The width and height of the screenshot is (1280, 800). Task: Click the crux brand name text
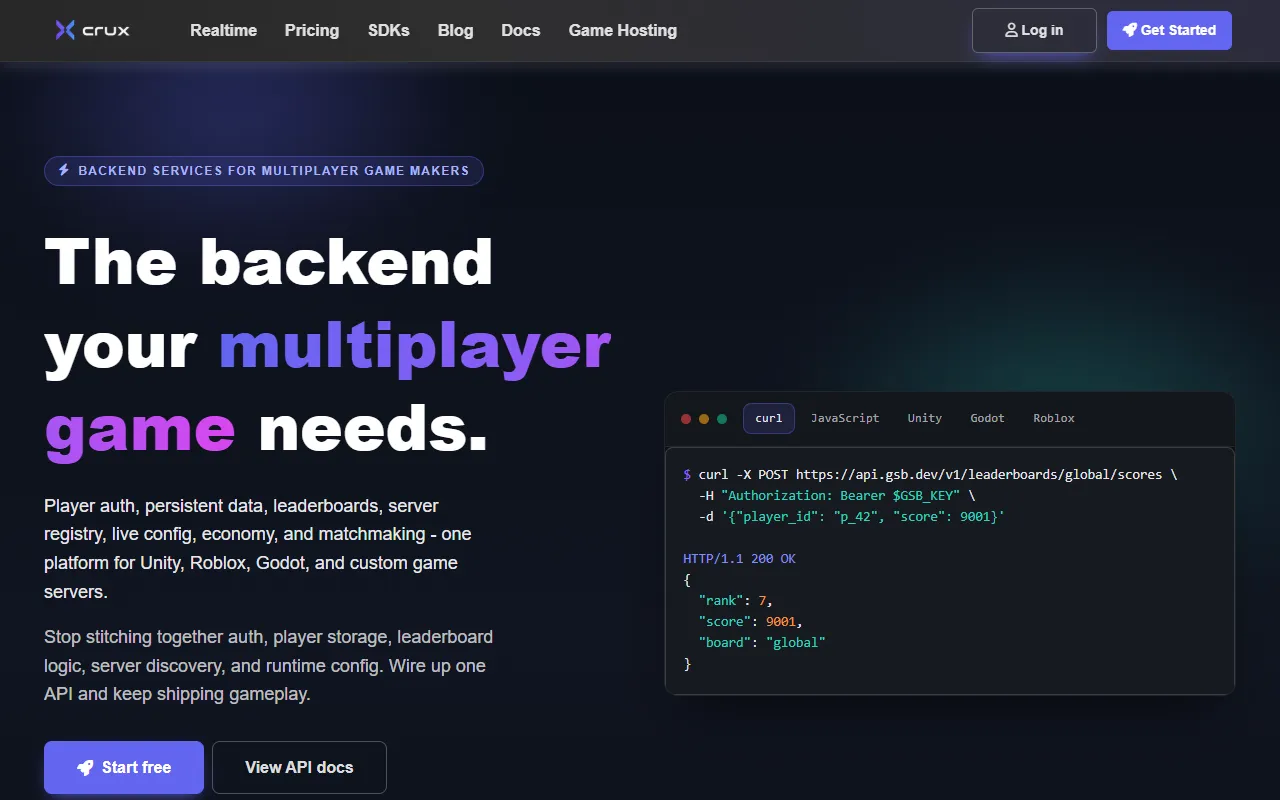pos(106,30)
